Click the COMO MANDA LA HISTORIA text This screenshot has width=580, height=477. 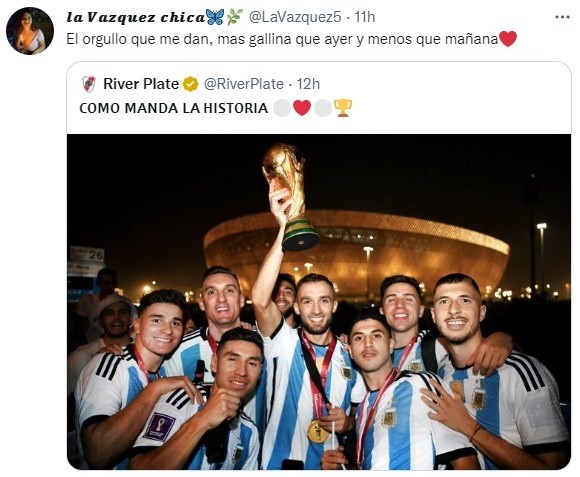pos(173,108)
